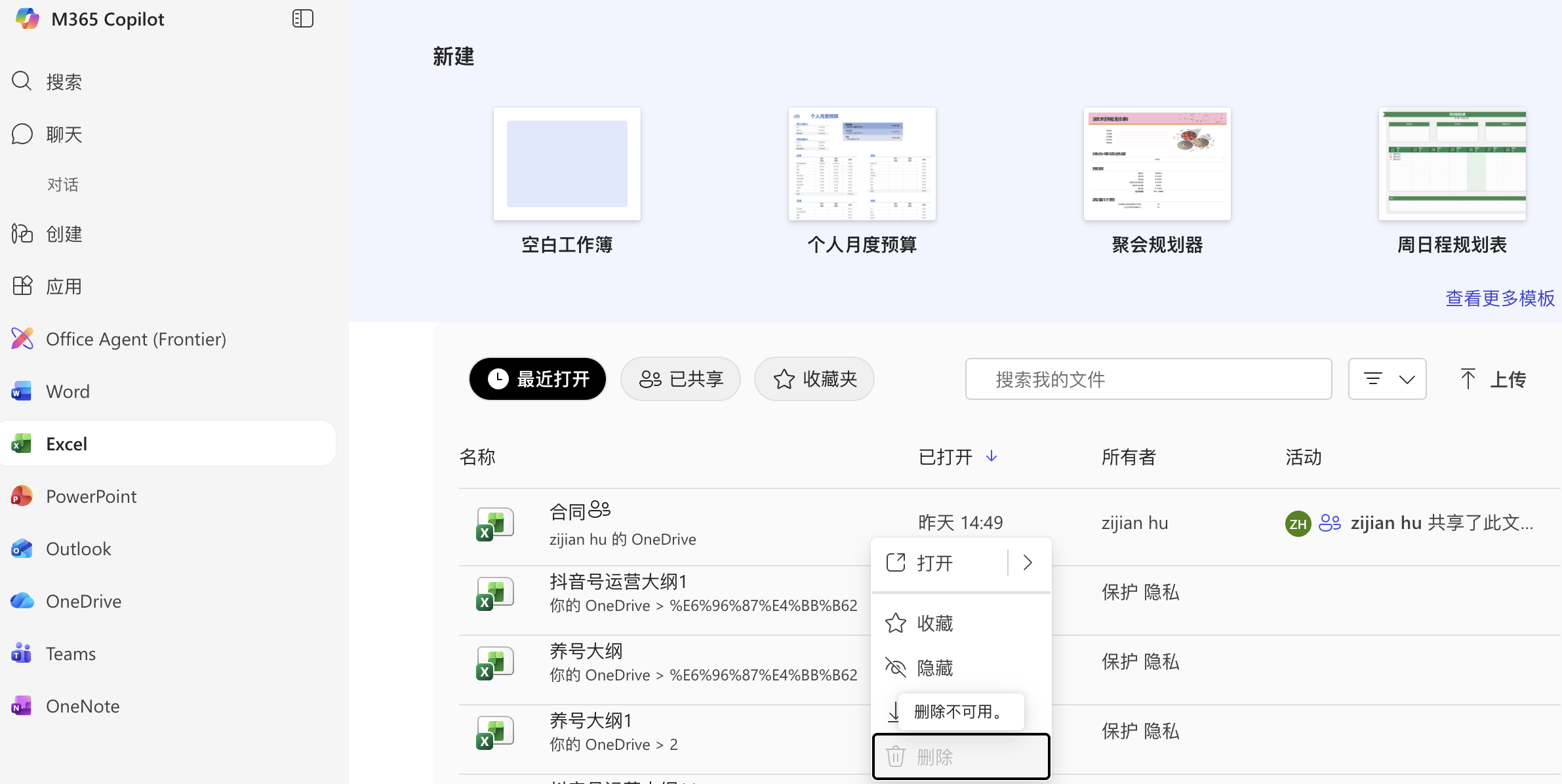Choose the 周日程规划表 template thumbnail

coord(1452,164)
